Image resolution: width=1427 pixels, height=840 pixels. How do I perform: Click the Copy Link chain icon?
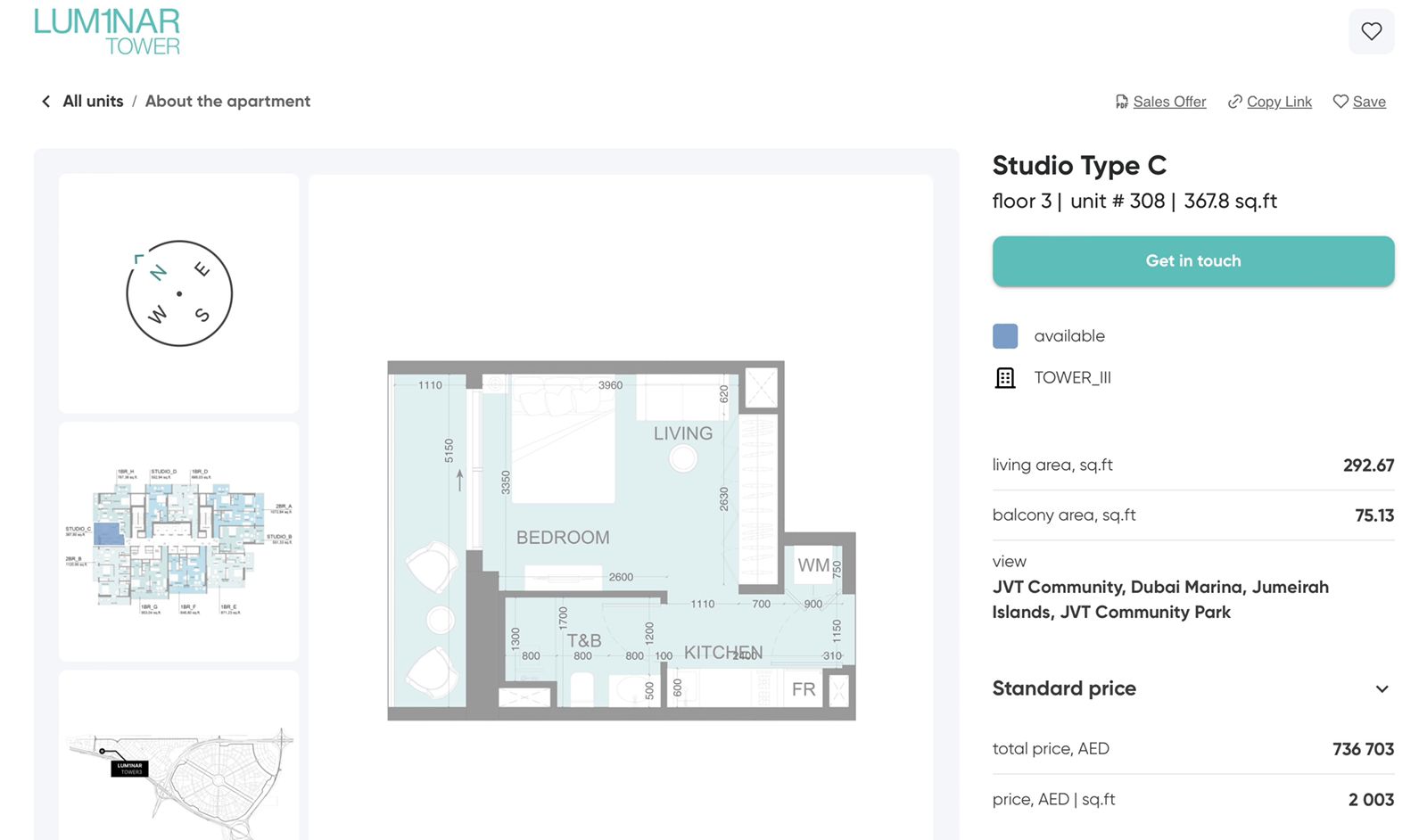click(1235, 102)
